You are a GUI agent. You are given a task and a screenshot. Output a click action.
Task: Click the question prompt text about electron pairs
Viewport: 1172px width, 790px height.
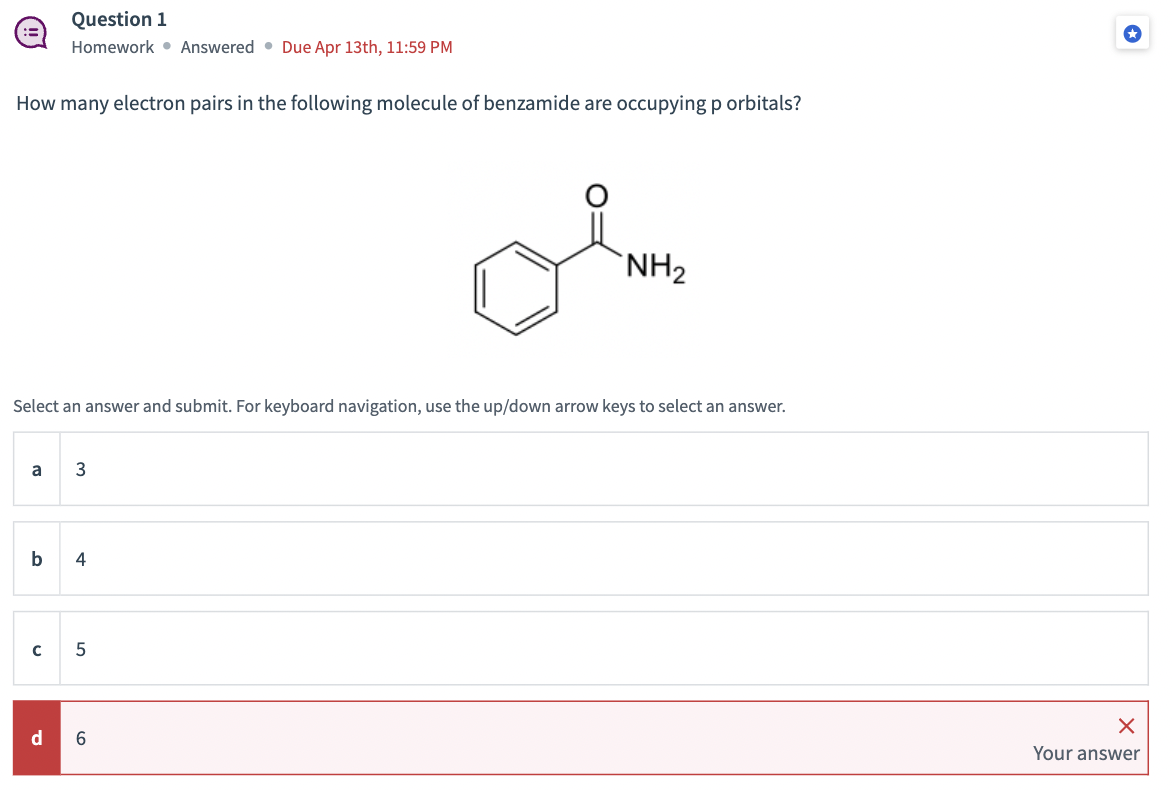(x=410, y=103)
